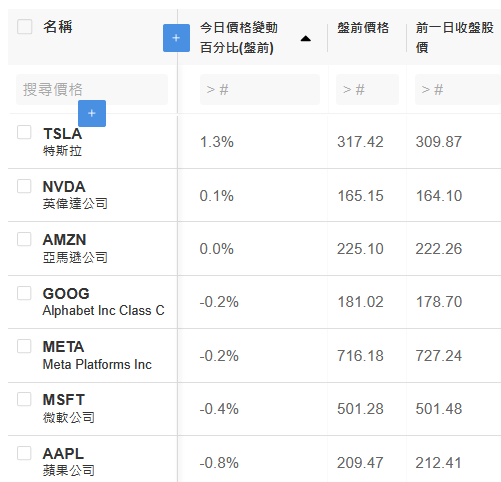Viewport: 501px width, 482px height.
Task: Tick the AMZN row checkbox
Action: (x=24, y=239)
